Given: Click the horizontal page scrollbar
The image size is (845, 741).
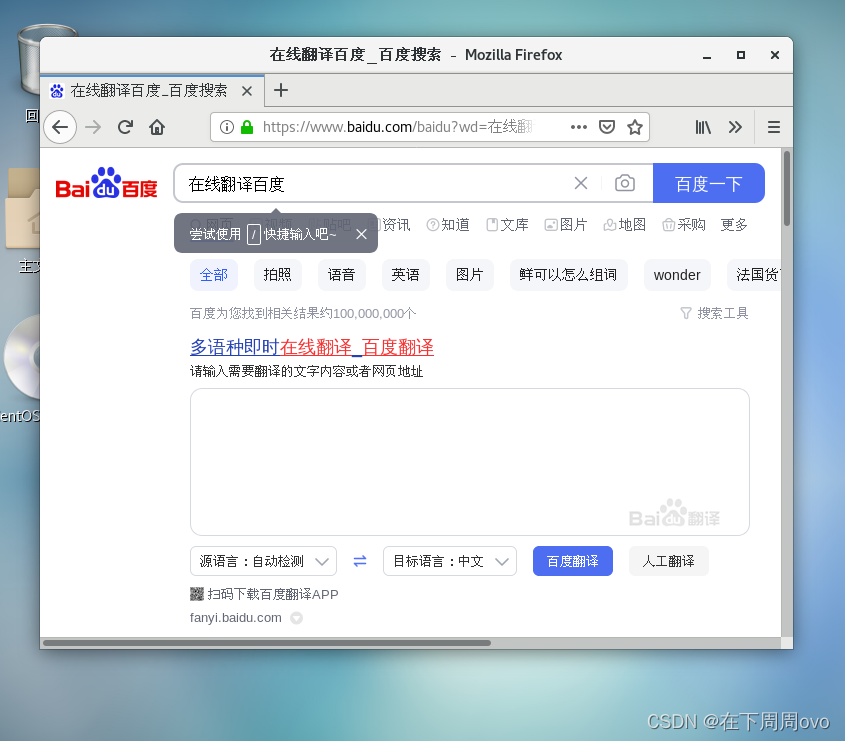Looking at the screenshot, I should [x=267, y=643].
